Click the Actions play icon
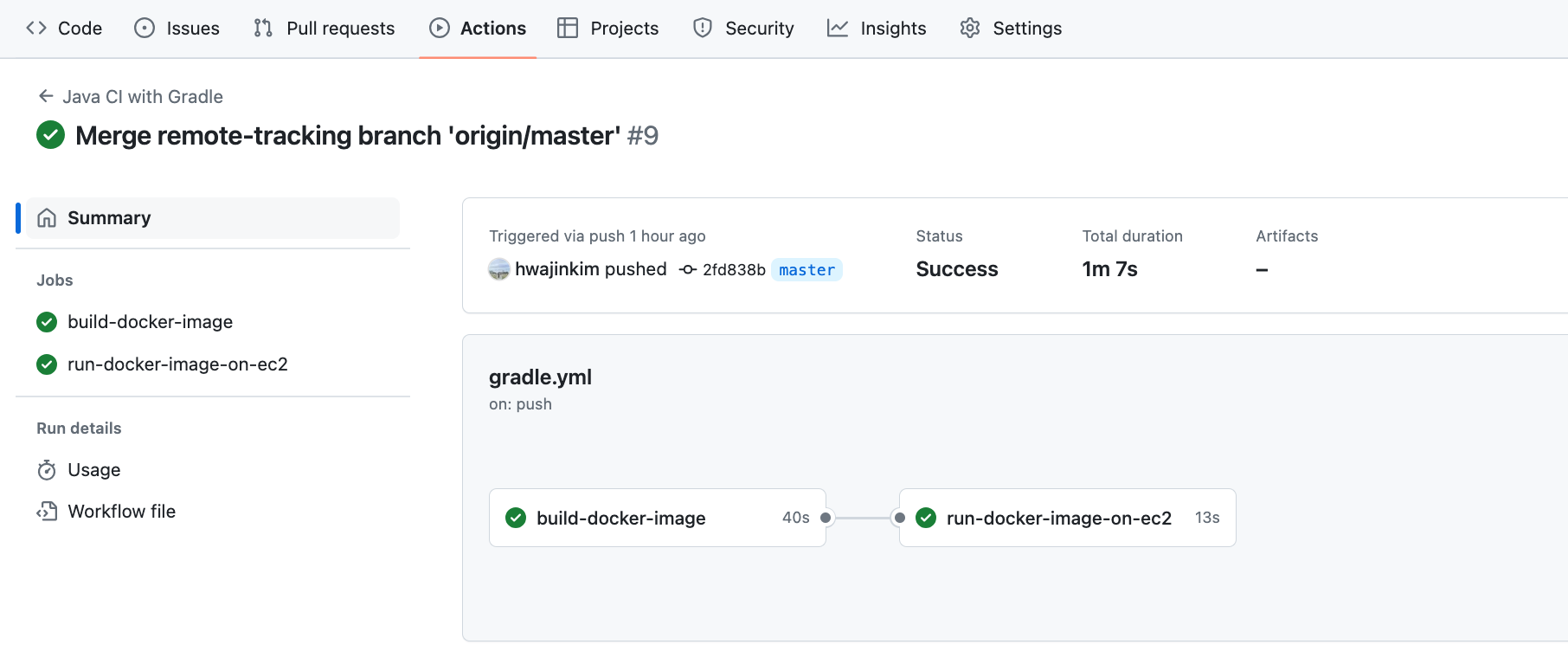This screenshot has width=1568, height=651. [x=440, y=29]
